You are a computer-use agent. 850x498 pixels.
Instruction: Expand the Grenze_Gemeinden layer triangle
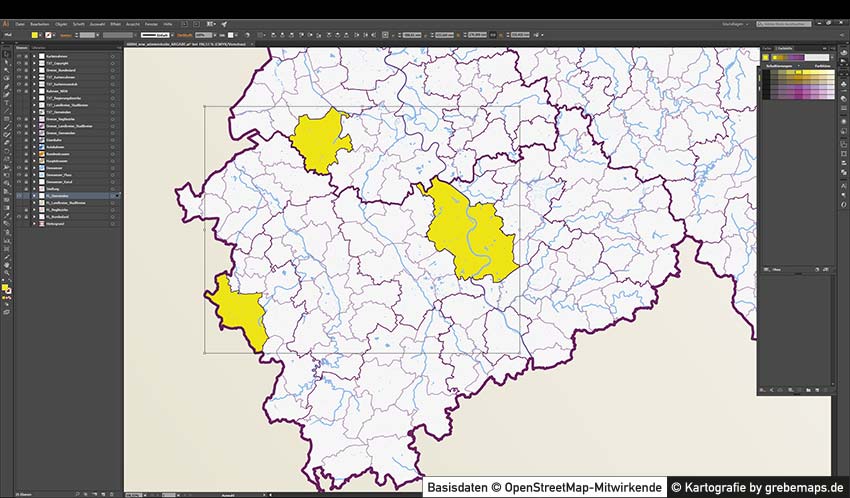(x=34, y=134)
